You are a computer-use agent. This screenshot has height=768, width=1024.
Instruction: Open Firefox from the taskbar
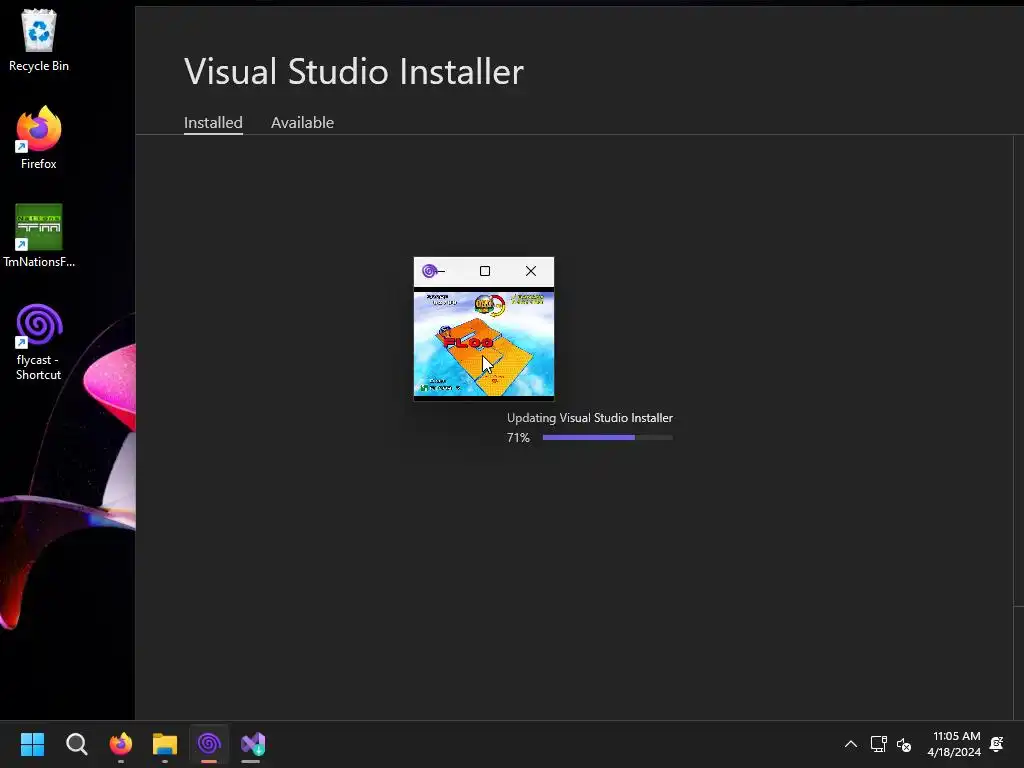click(x=121, y=744)
